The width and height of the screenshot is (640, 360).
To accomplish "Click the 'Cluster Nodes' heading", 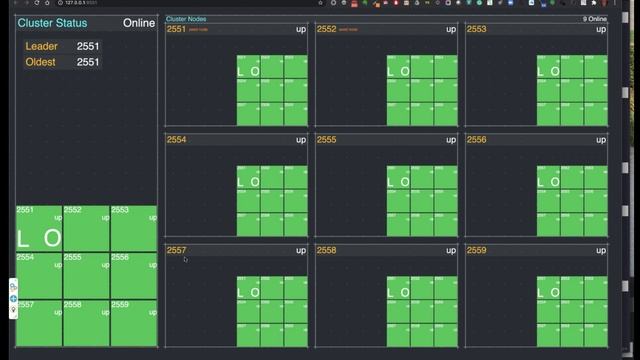I will (186, 19).
